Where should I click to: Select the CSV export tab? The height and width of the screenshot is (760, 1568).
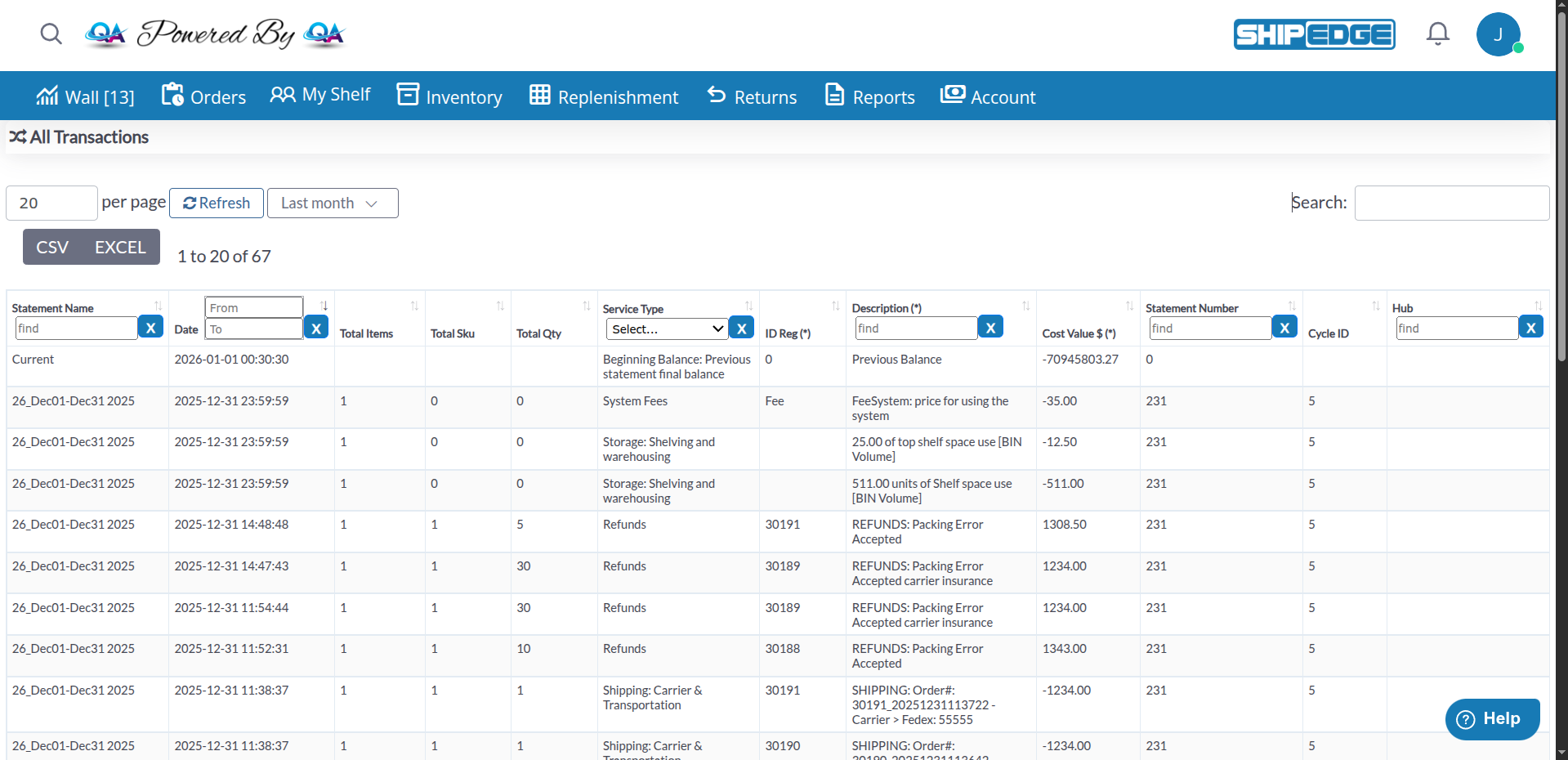(51, 247)
